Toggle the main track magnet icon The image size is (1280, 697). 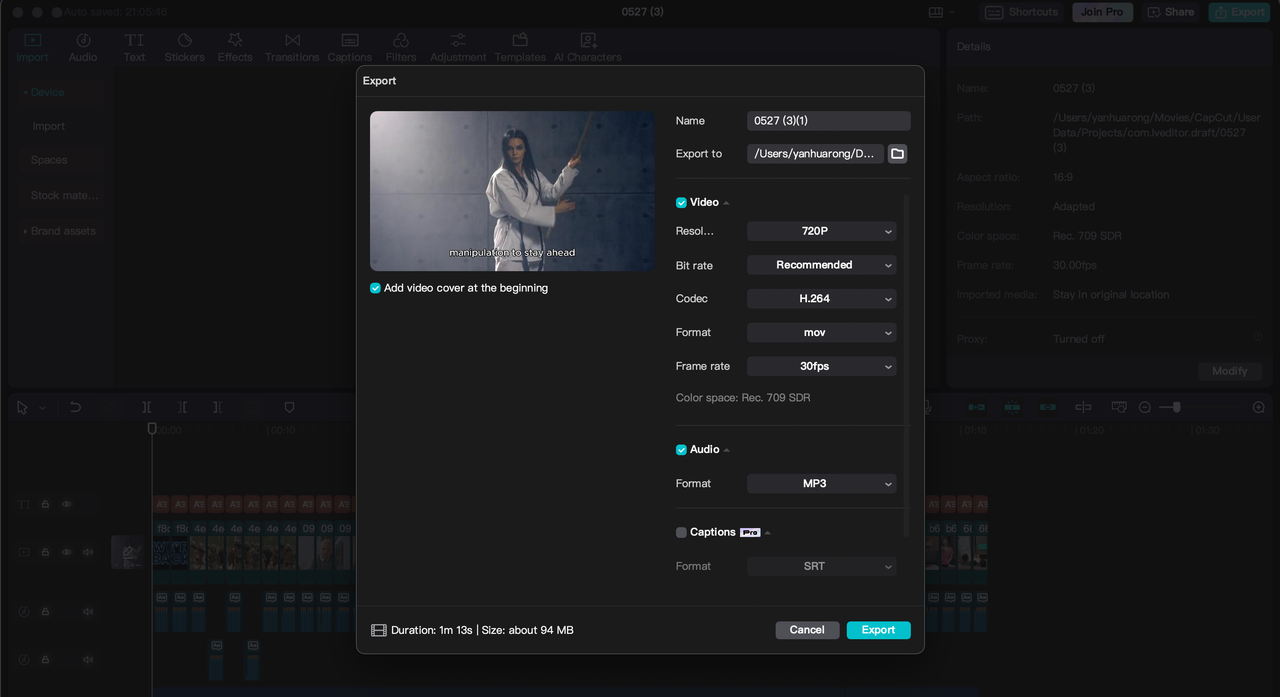tap(977, 408)
